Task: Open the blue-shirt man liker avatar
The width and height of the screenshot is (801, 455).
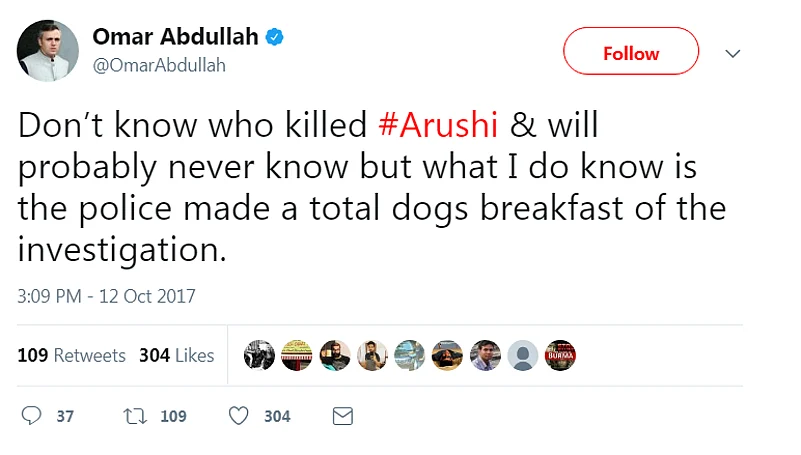Action: (x=485, y=355)
